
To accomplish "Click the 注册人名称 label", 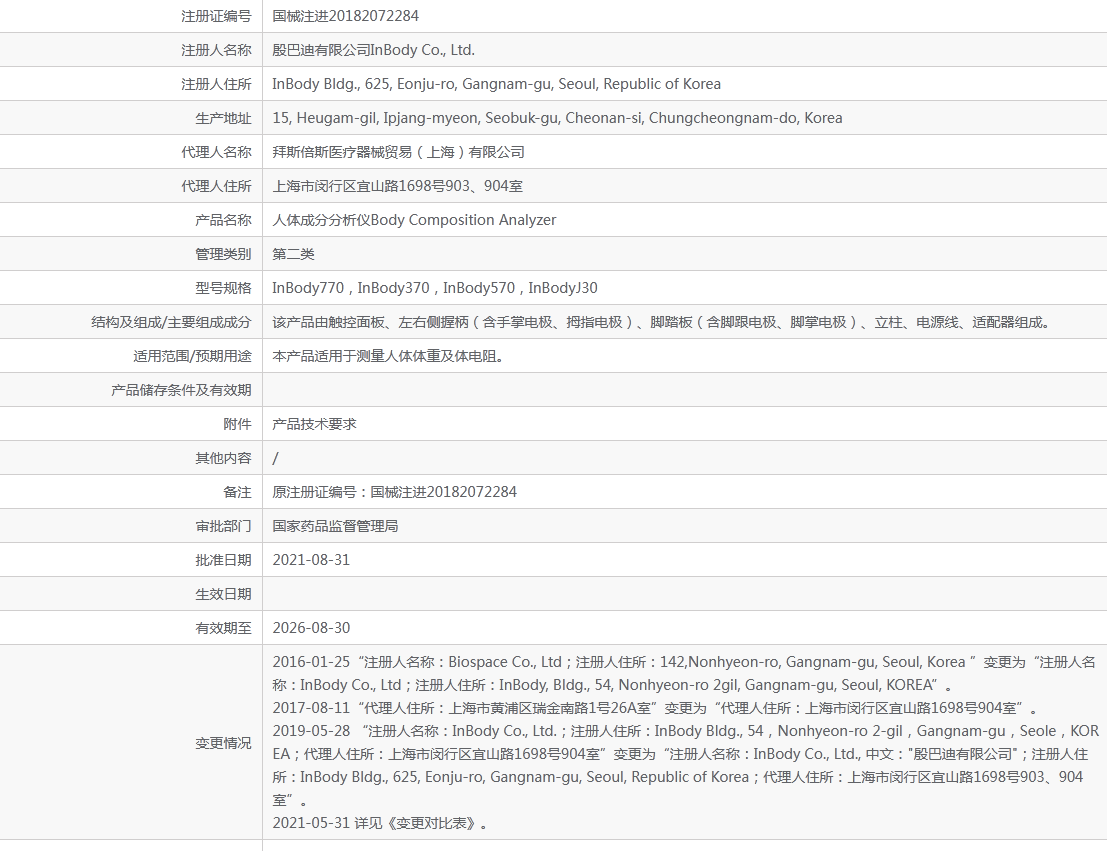I will tap(216, 50).
